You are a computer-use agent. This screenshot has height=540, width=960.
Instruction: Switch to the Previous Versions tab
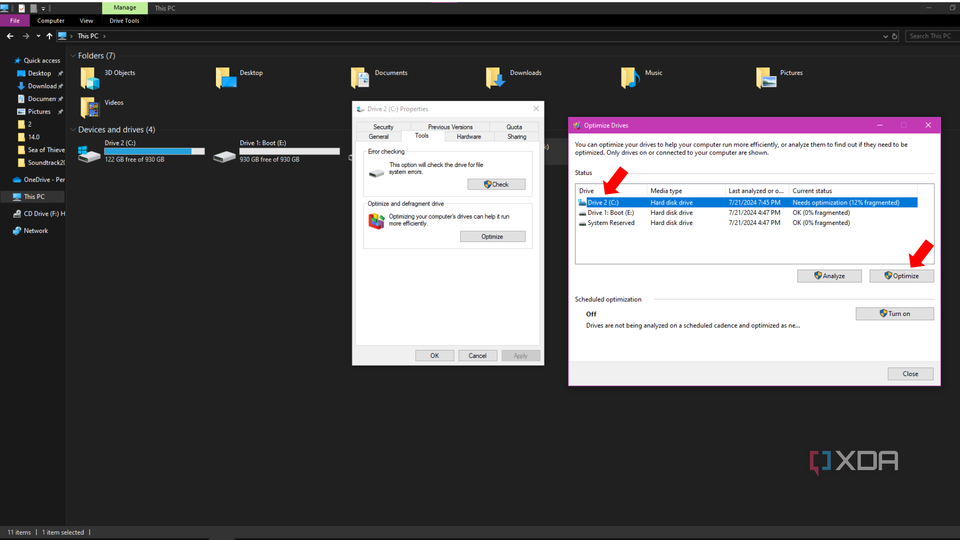(x=450, y=127)
